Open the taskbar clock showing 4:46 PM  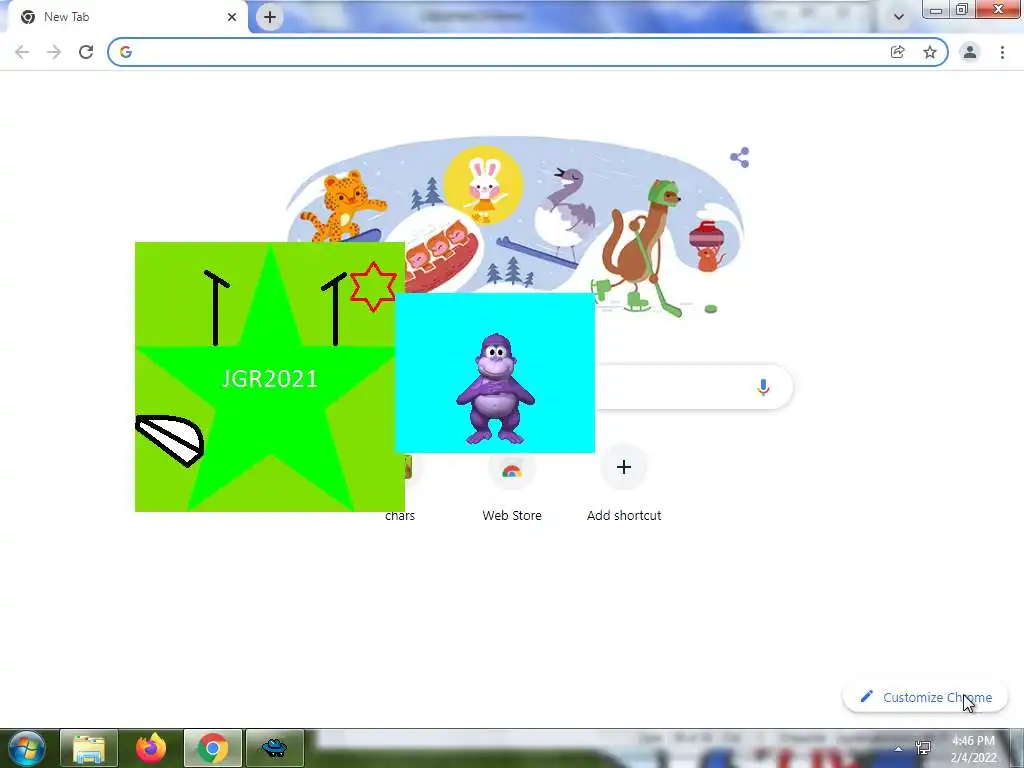[973, 749]
